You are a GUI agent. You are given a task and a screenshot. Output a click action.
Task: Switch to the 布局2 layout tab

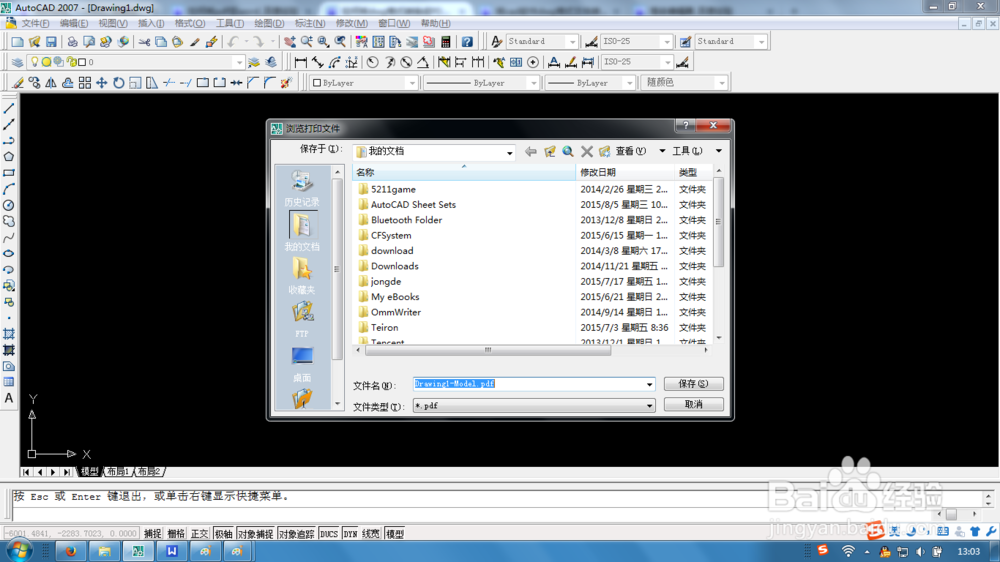(149, 472)
